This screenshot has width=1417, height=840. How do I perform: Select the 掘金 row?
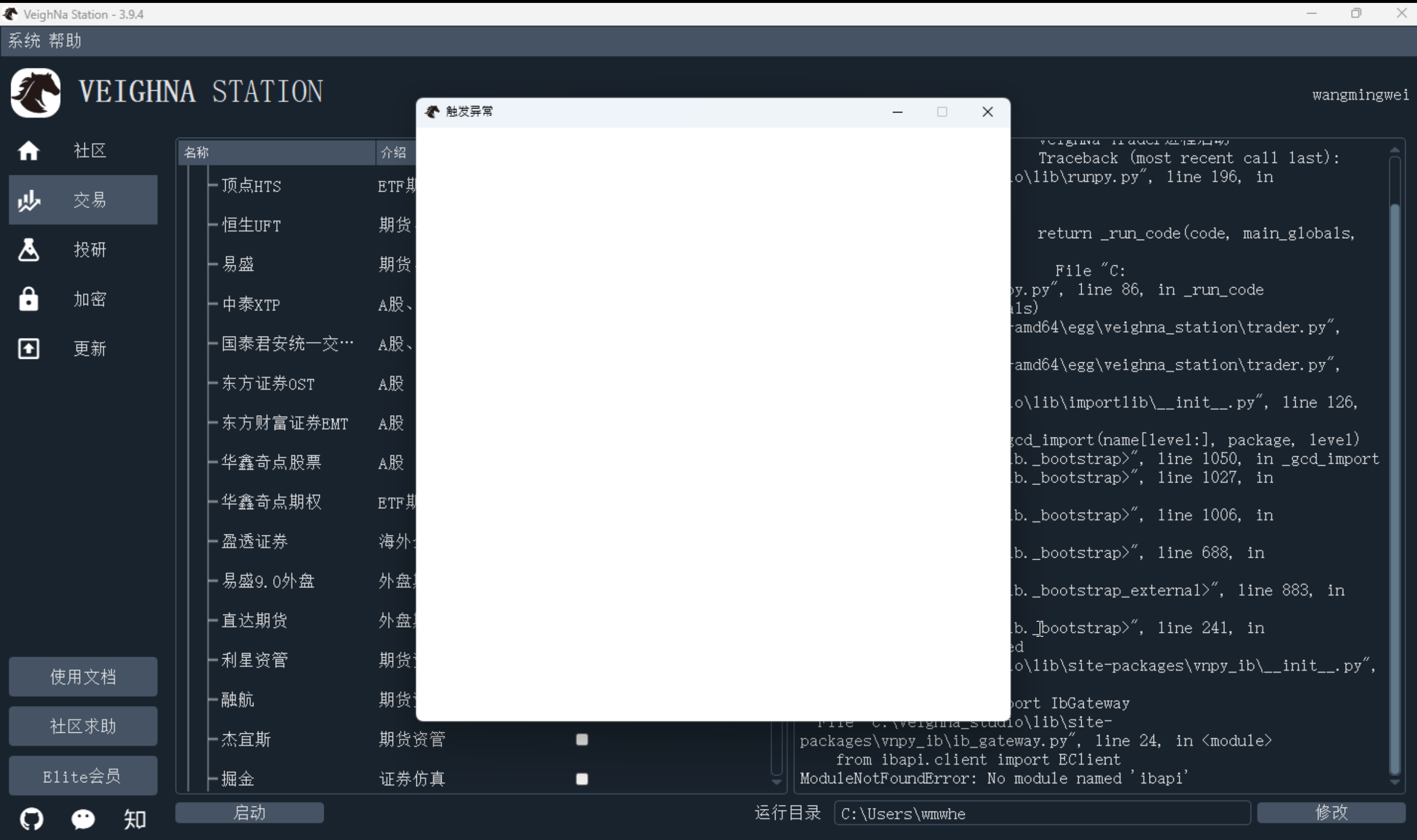click(238, 779)
